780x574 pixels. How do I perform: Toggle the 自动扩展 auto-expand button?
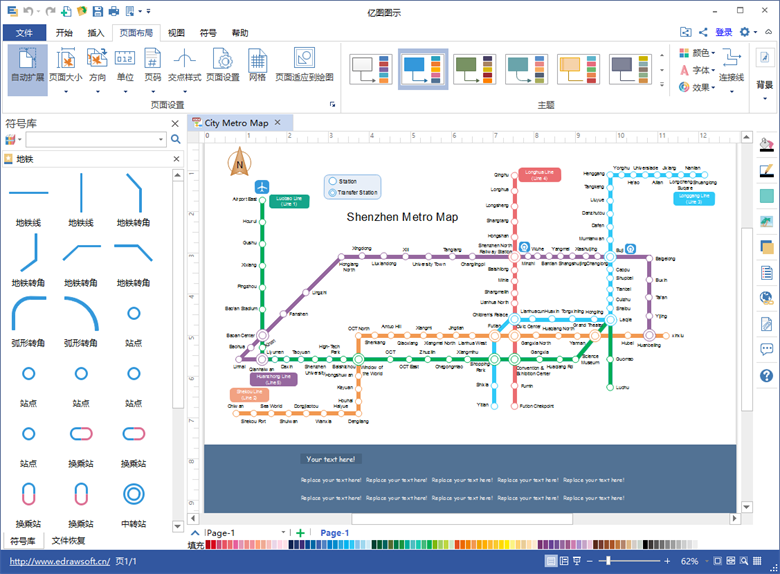pos(28,70)
